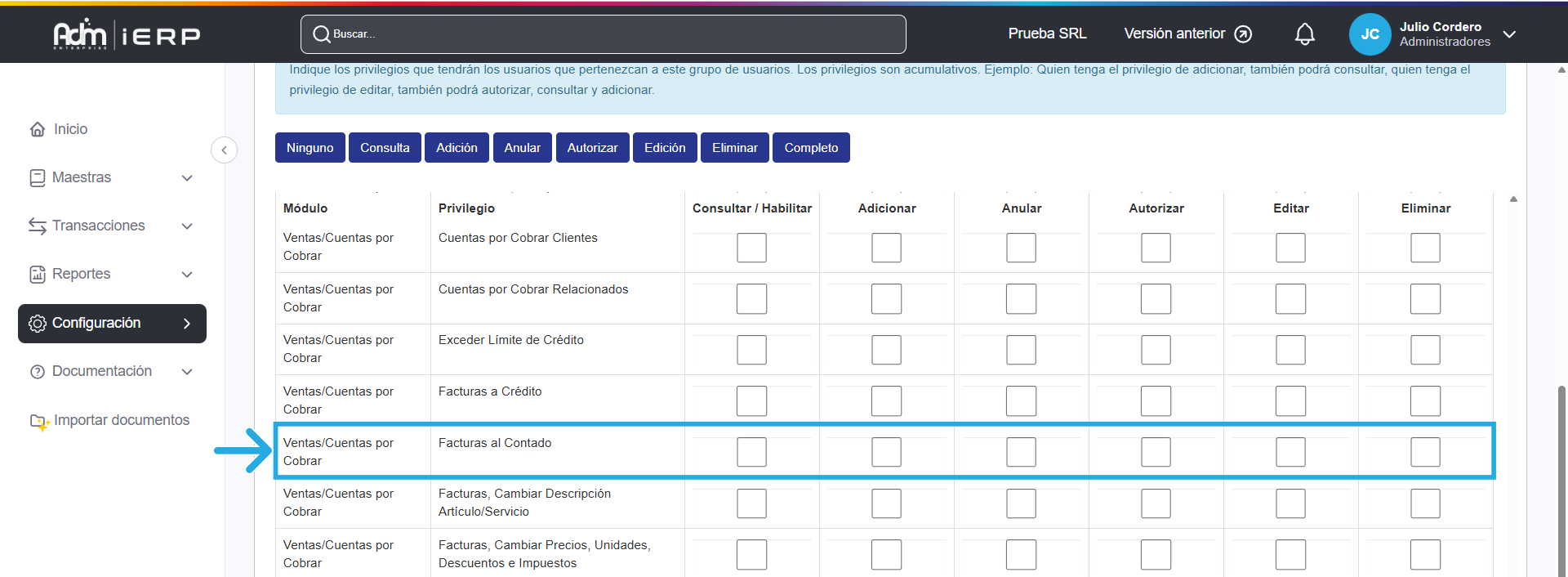The width and height of the screenshot is (1568, 577).
Task: Expand the Transacciones submenu arrow
Action: click(x=187, y=226)
